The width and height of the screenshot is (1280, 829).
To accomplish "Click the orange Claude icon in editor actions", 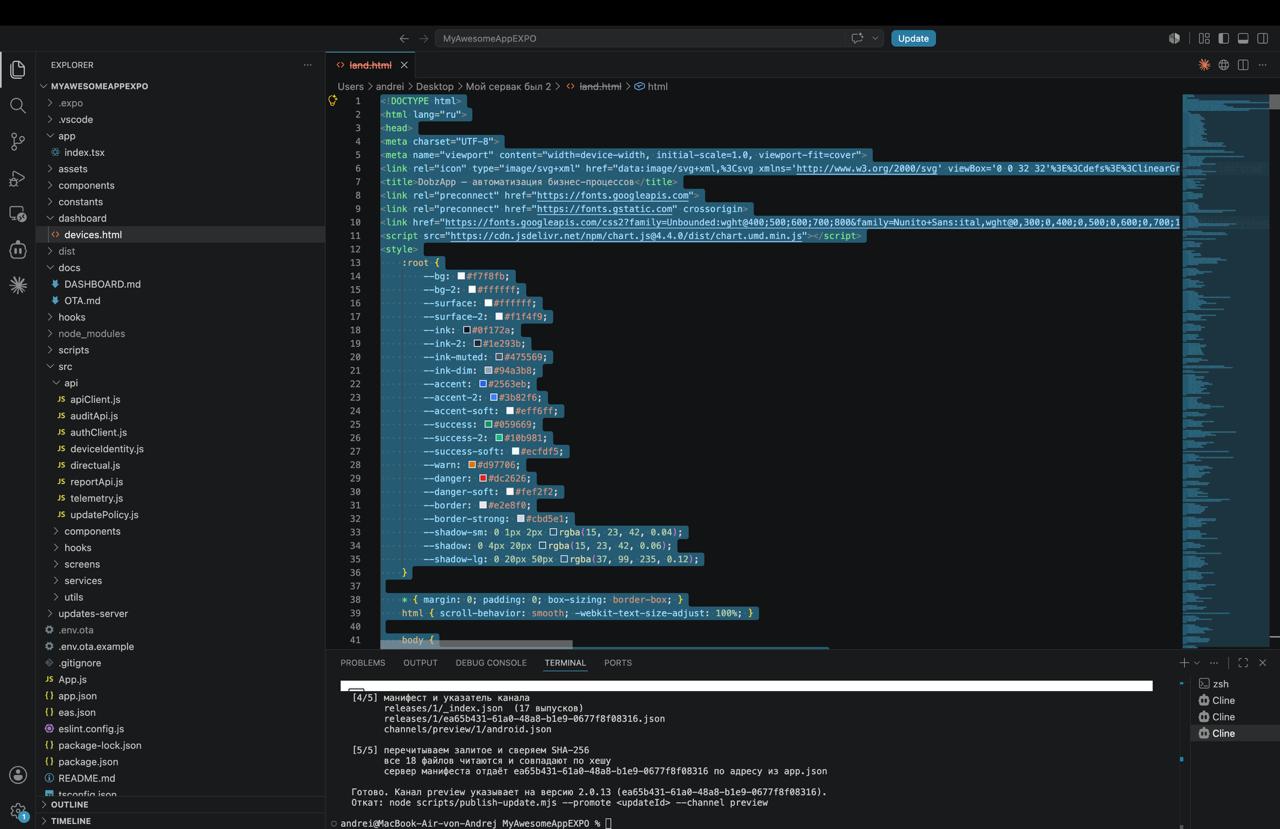I will point(1204,65).
